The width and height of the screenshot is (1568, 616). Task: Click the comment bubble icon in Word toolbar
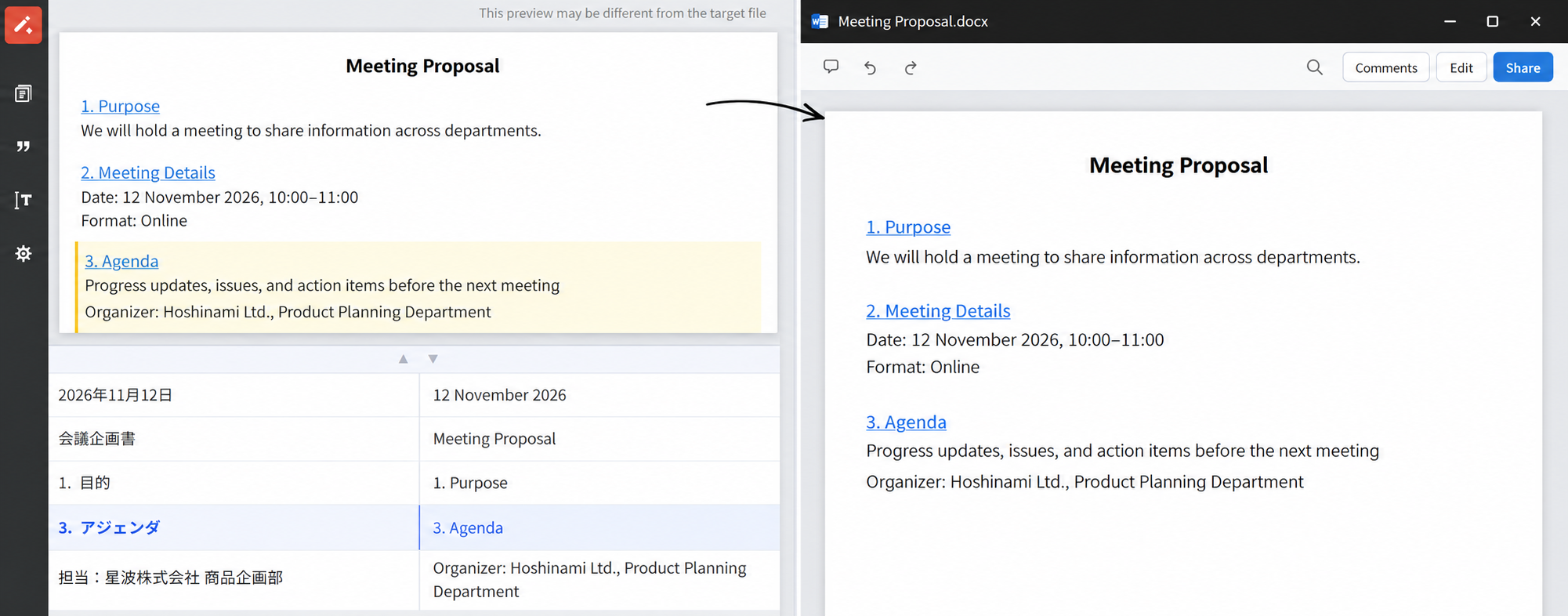831,67
